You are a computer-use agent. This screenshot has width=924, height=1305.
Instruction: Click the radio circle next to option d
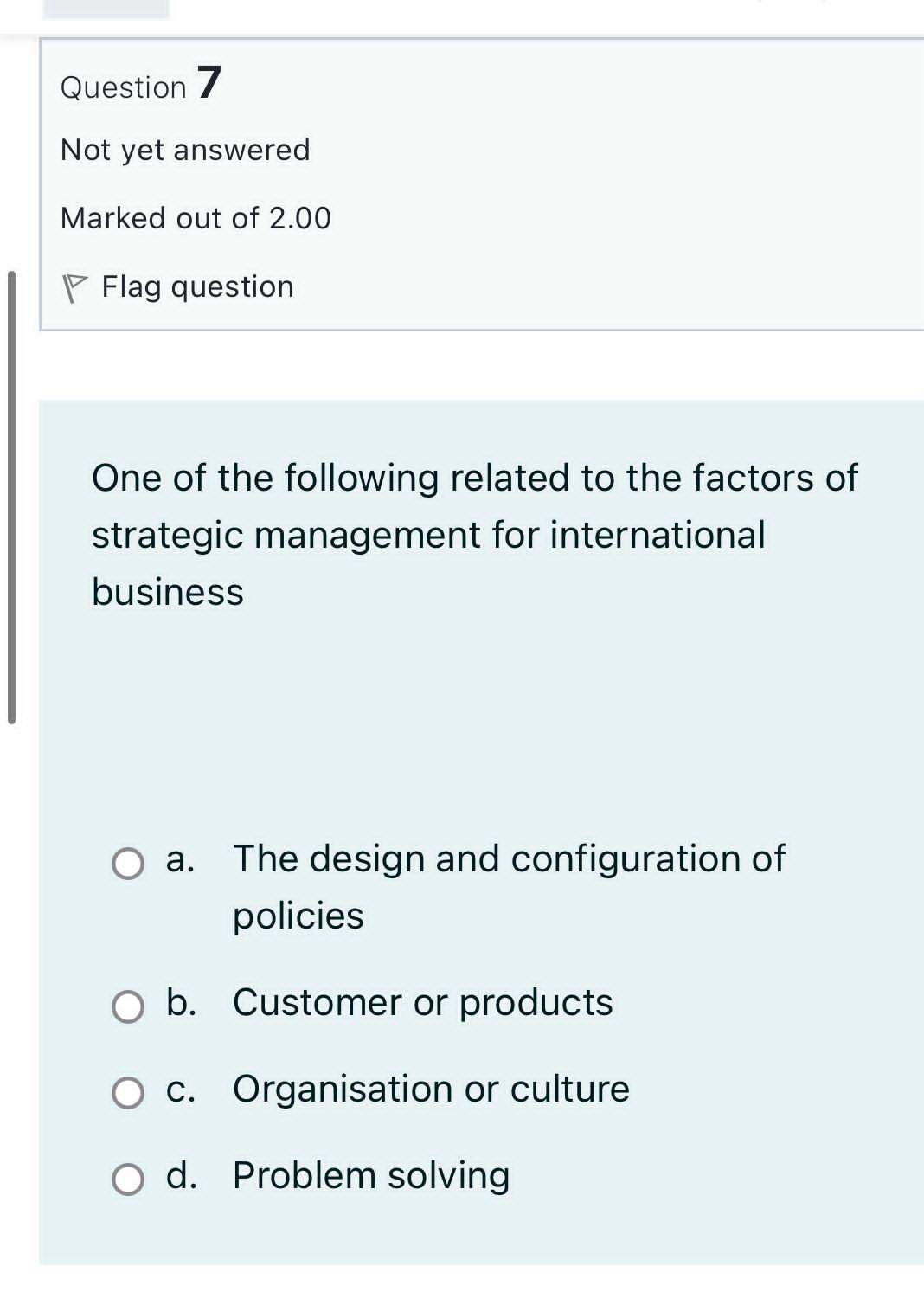point(126,1178)
